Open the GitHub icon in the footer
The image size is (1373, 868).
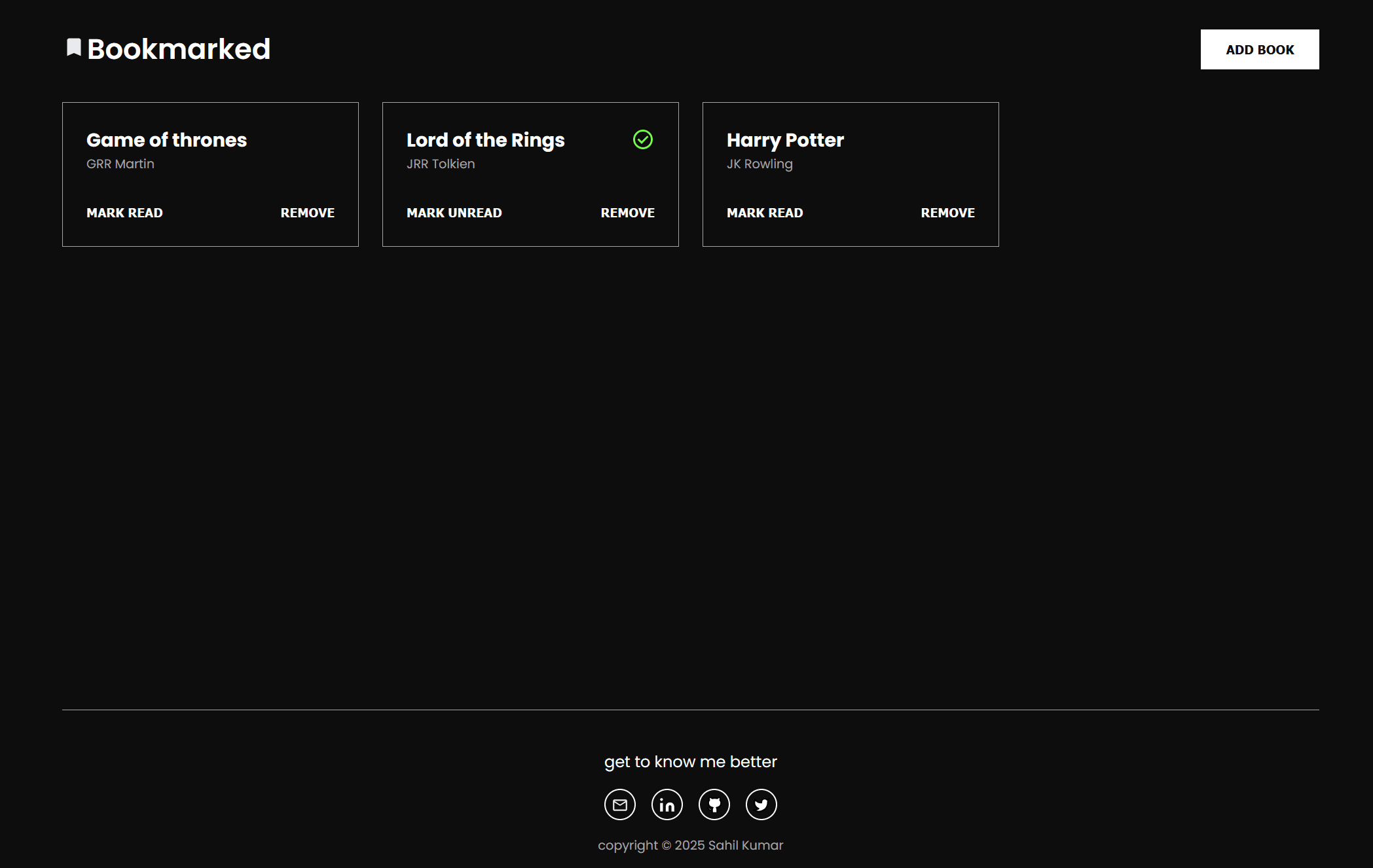point(714,805)
